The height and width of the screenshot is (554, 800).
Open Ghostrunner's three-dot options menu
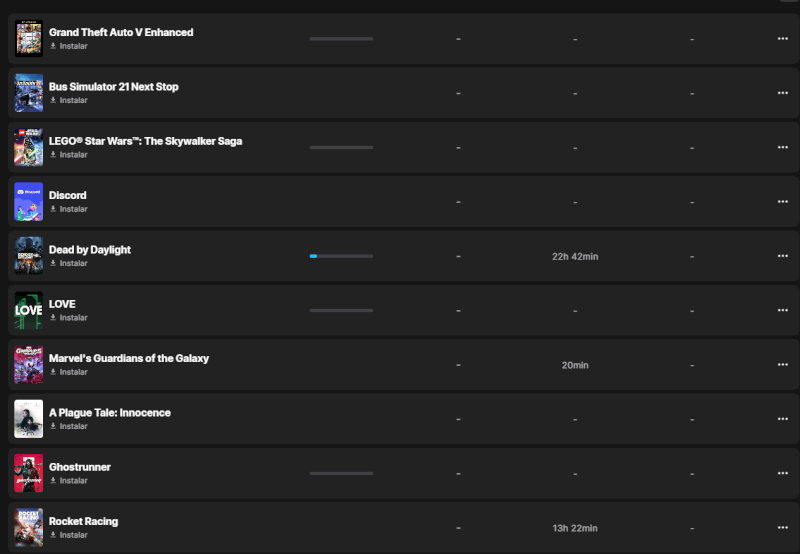click(x=782, y=473)
